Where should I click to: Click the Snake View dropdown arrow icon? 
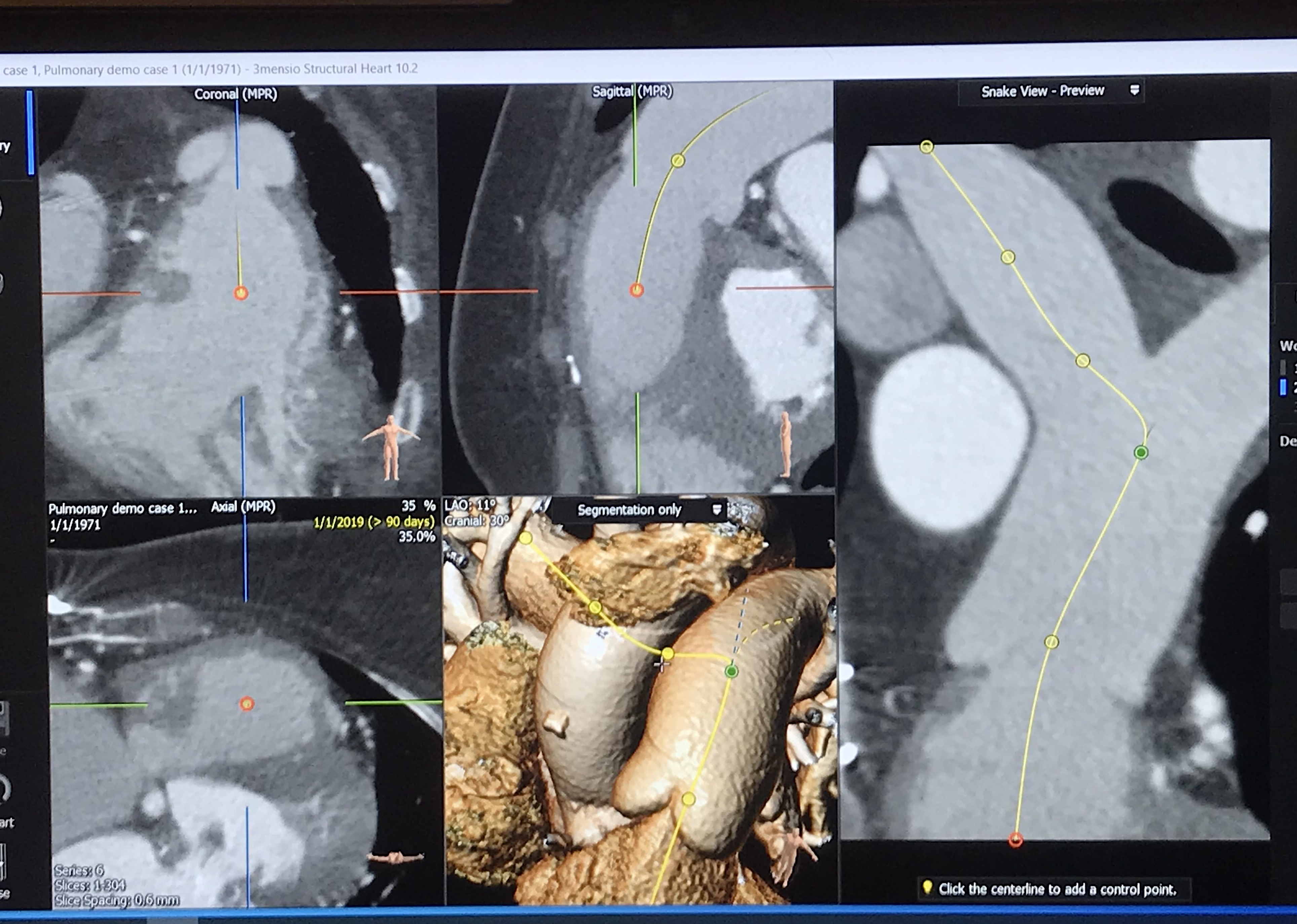[1134, 90]
